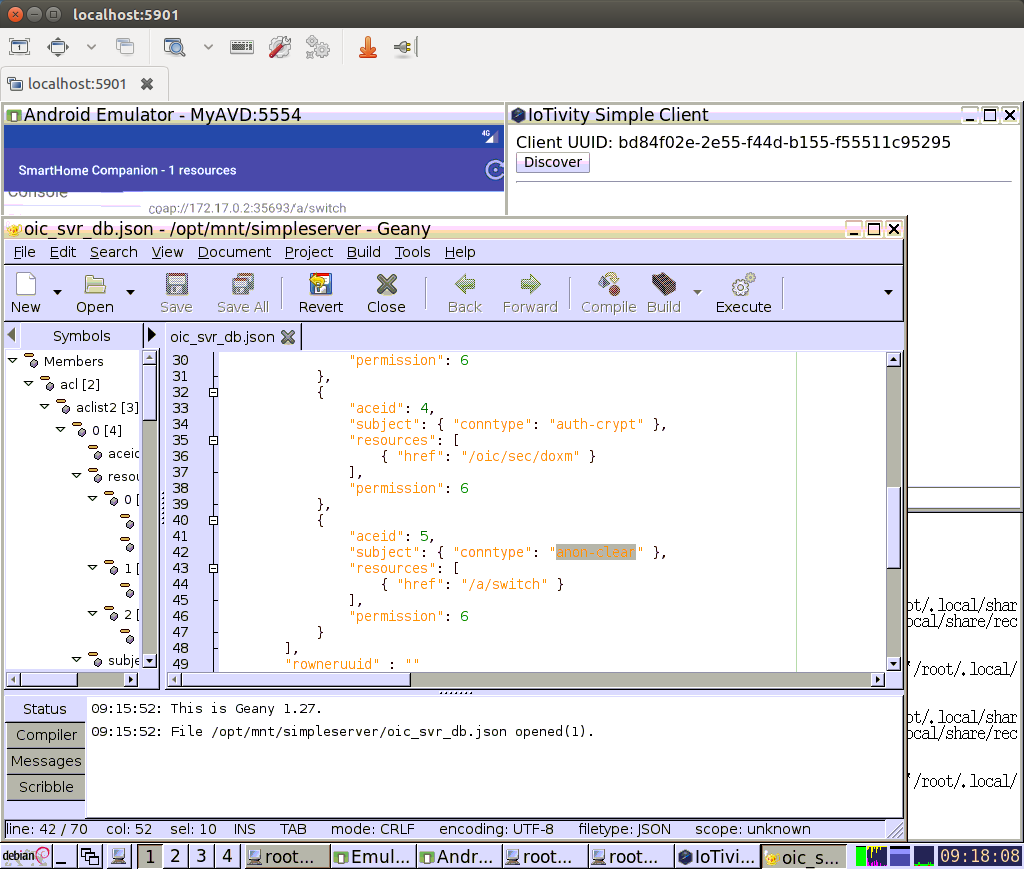Close the oic_svr_db.json document tab
This screenshot has height=869, width=1024.
click(288, 337)
